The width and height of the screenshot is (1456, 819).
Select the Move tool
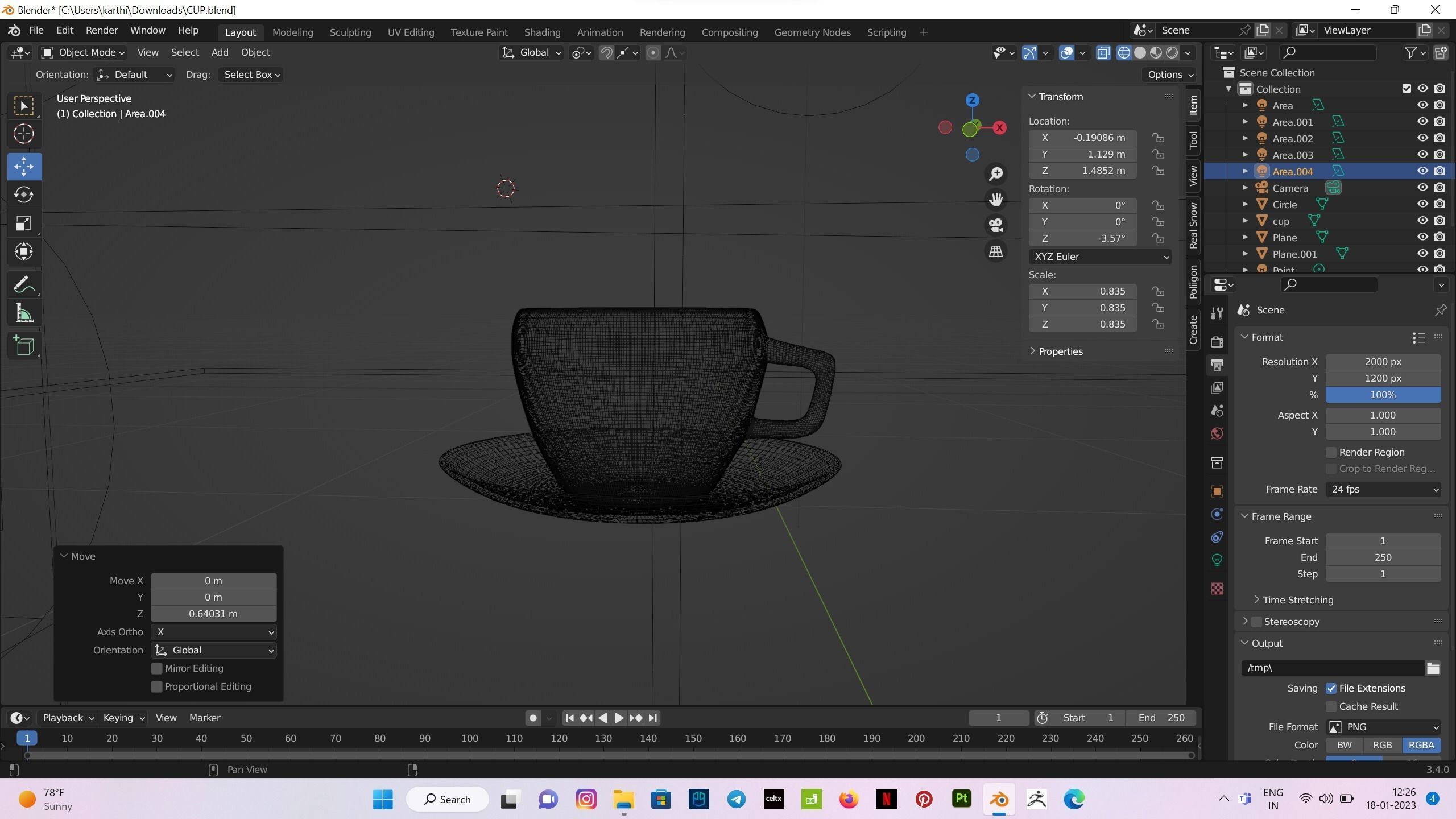(24, 167)
